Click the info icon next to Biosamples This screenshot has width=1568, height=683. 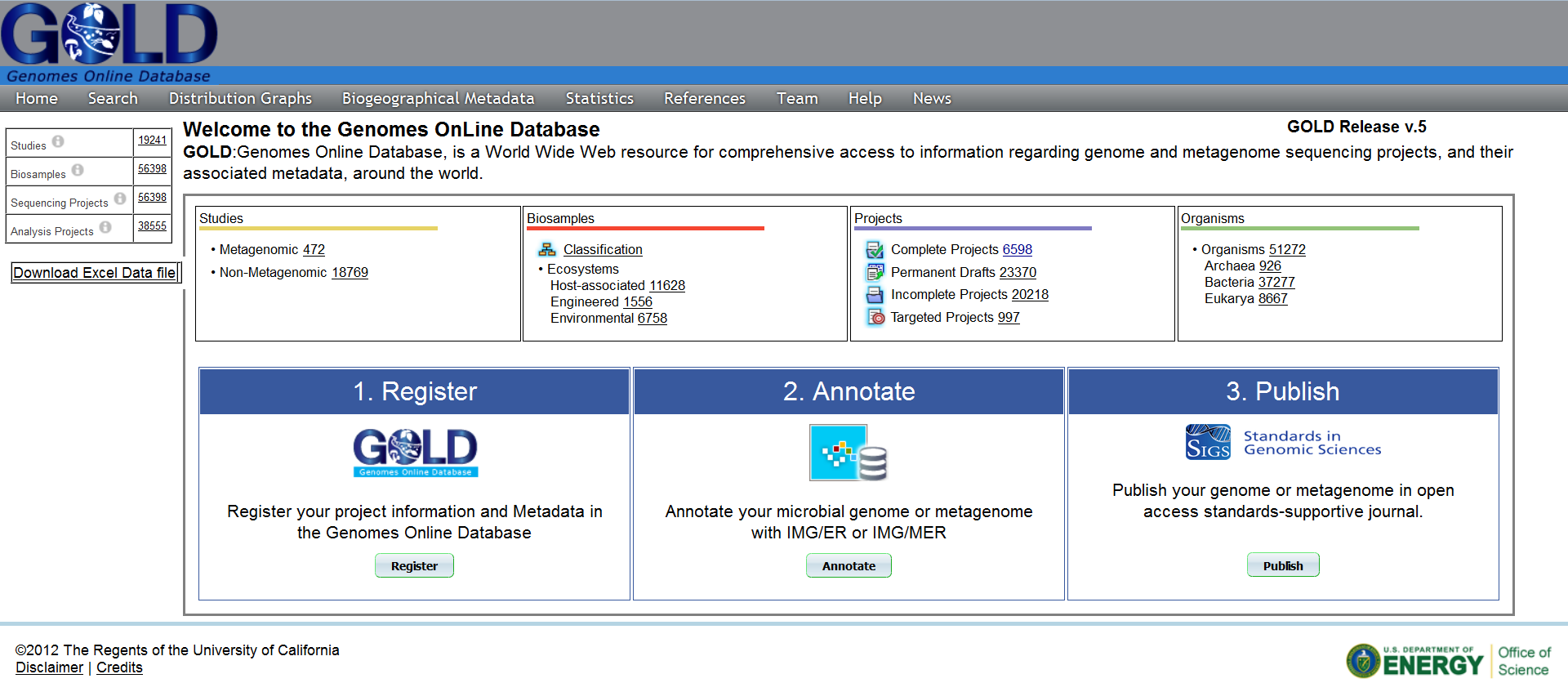pos(78,170)
